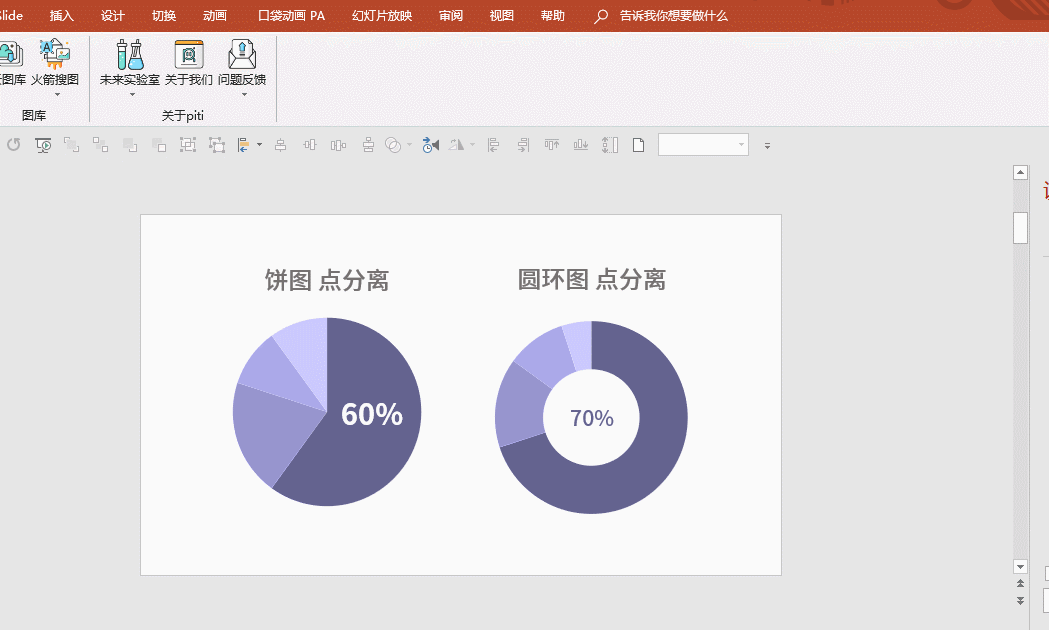Click the 火箭搜图 rocket icon
The height and width of the screenshot is (630, 1049).
click(55, 54)
